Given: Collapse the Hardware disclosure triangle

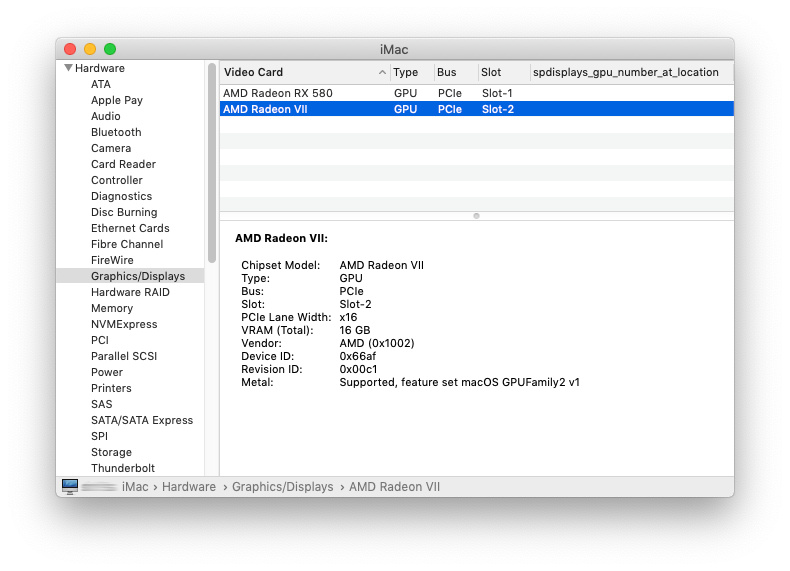Looking at the screenshot, I should coord(69,68).
